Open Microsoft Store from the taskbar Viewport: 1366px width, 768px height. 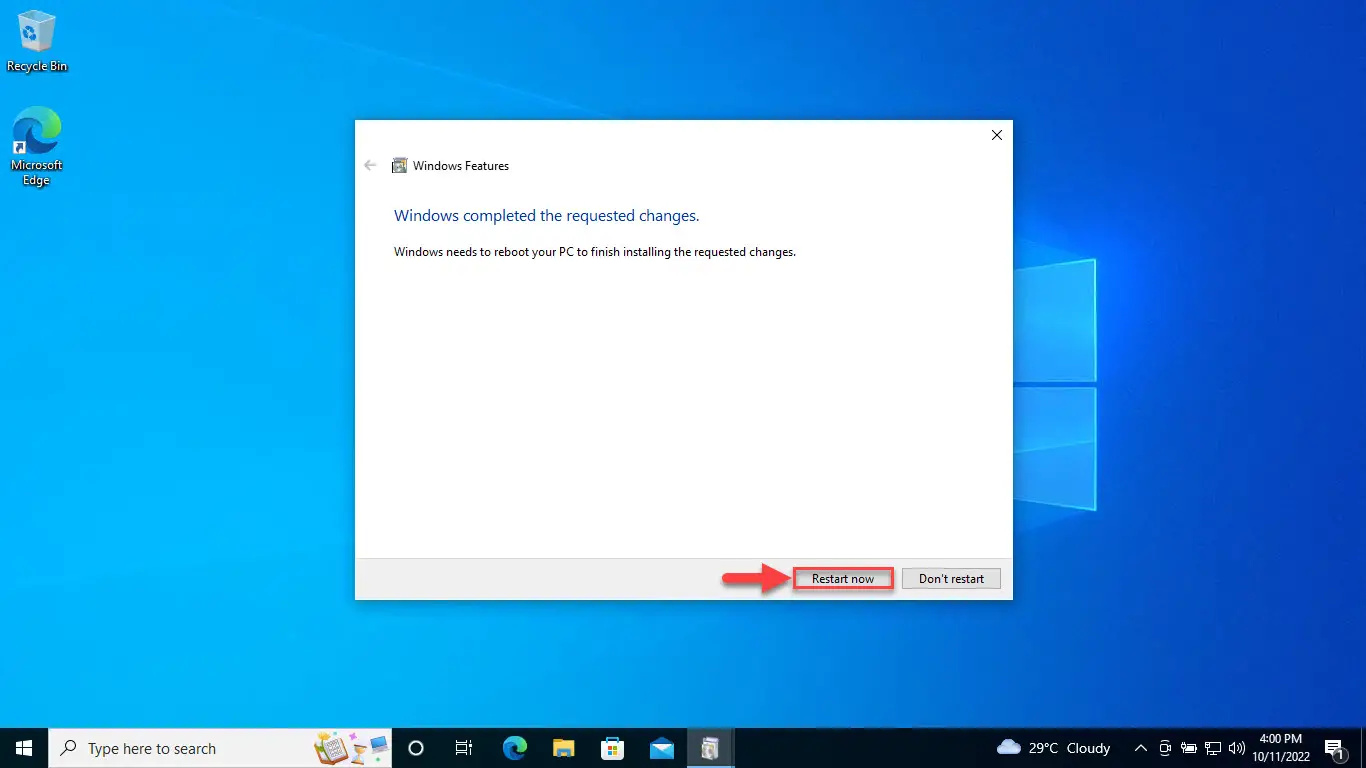[x=612, y=748]
